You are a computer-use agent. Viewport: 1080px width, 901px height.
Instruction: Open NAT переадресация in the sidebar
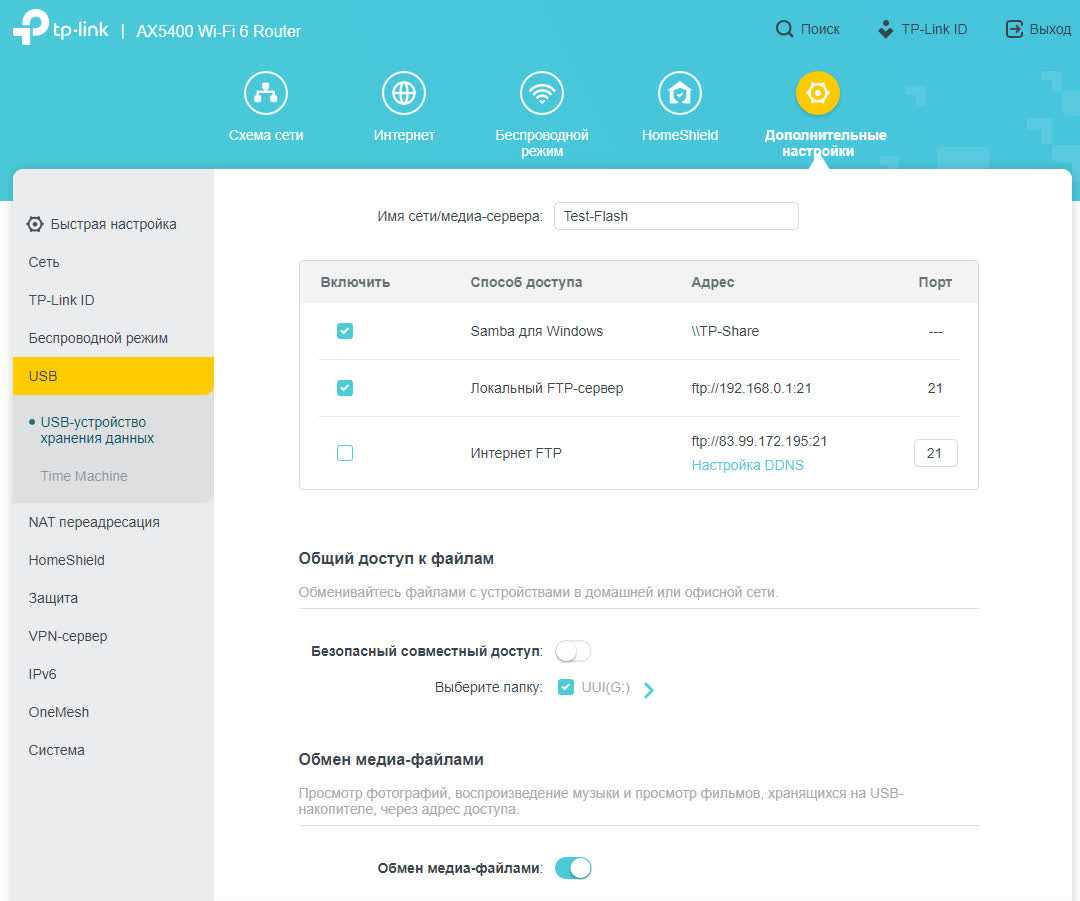pos(94,522)
